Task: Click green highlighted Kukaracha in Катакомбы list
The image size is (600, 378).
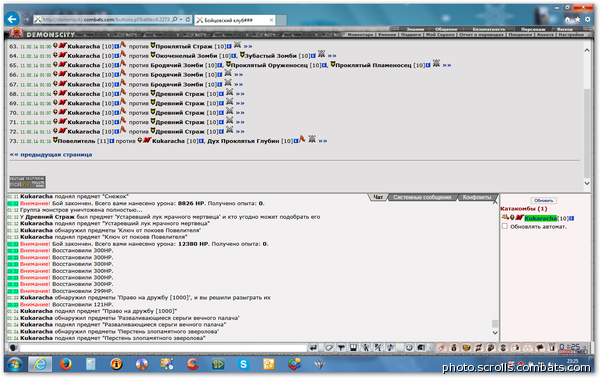Action: [x=540, y=218]
